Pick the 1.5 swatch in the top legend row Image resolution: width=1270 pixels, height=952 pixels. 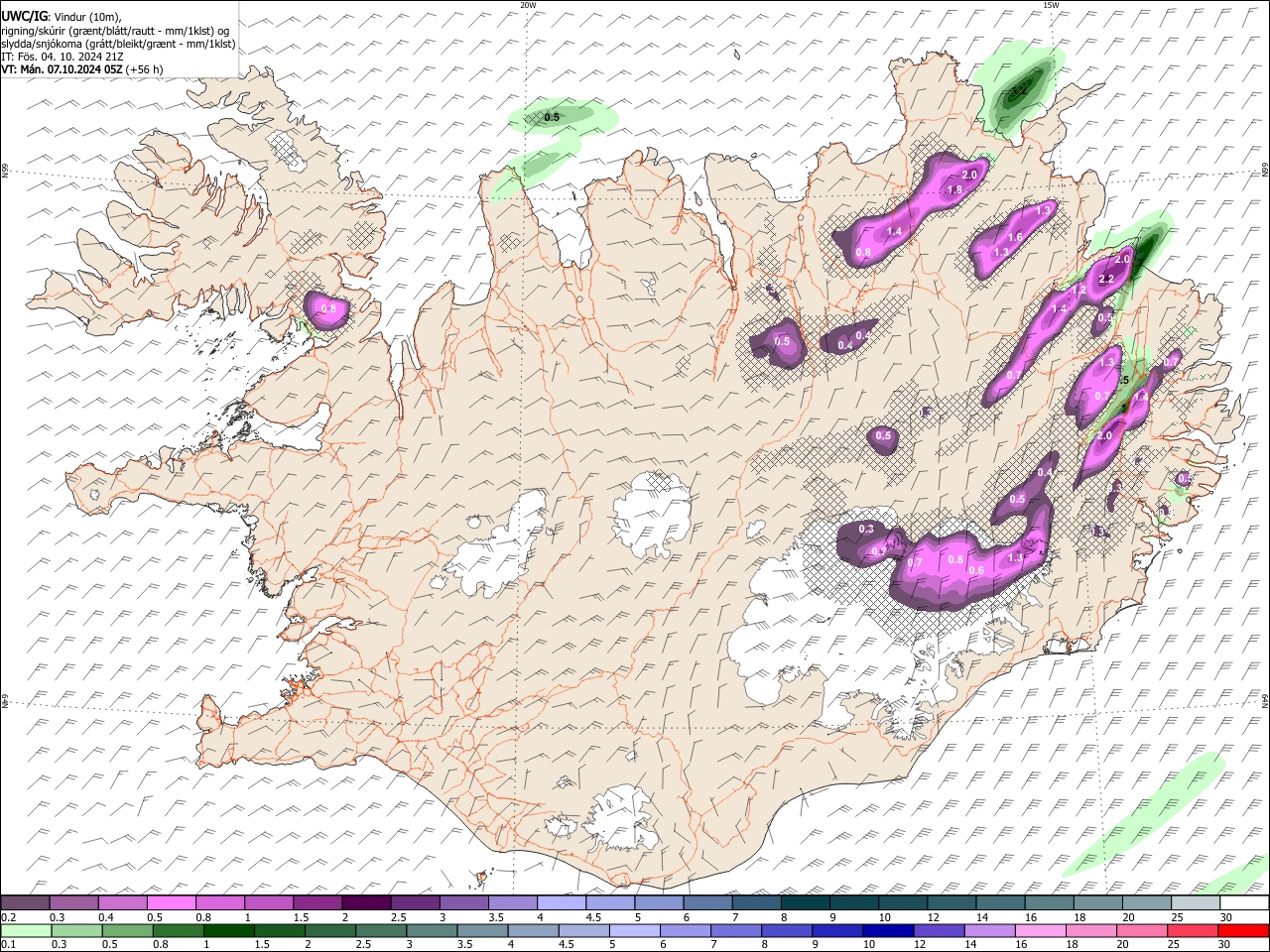(317, 902)
